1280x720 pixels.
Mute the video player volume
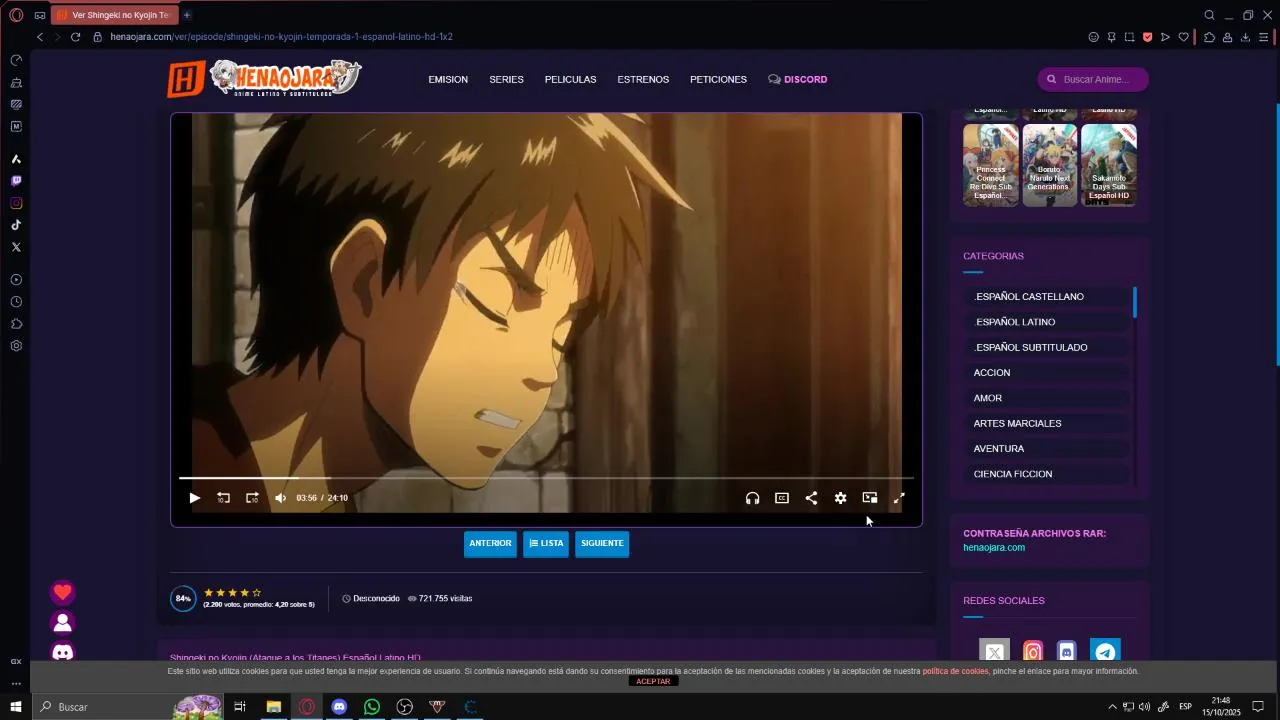coord(281,498)
